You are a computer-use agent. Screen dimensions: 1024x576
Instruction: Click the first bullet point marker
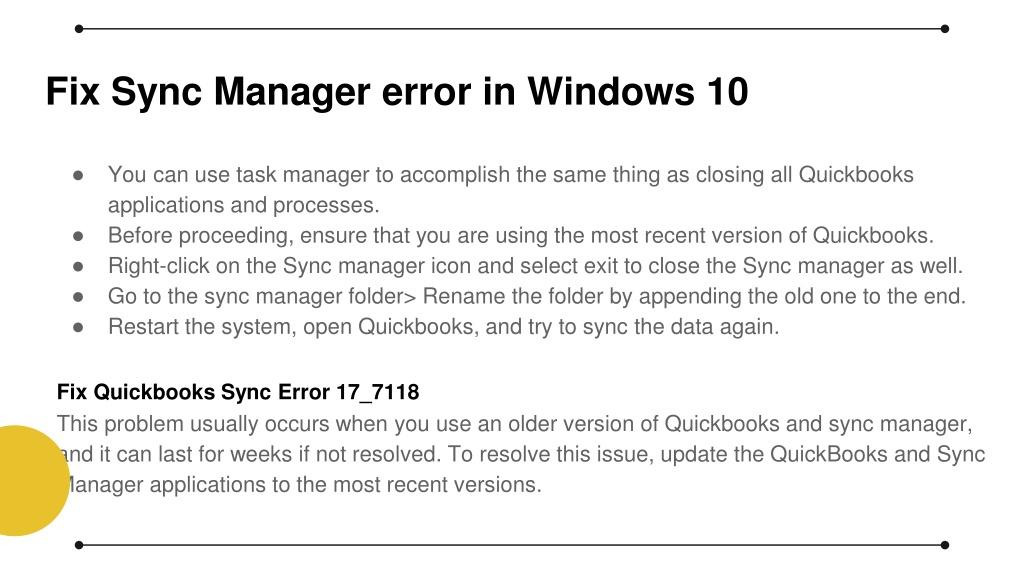(78, 175)
